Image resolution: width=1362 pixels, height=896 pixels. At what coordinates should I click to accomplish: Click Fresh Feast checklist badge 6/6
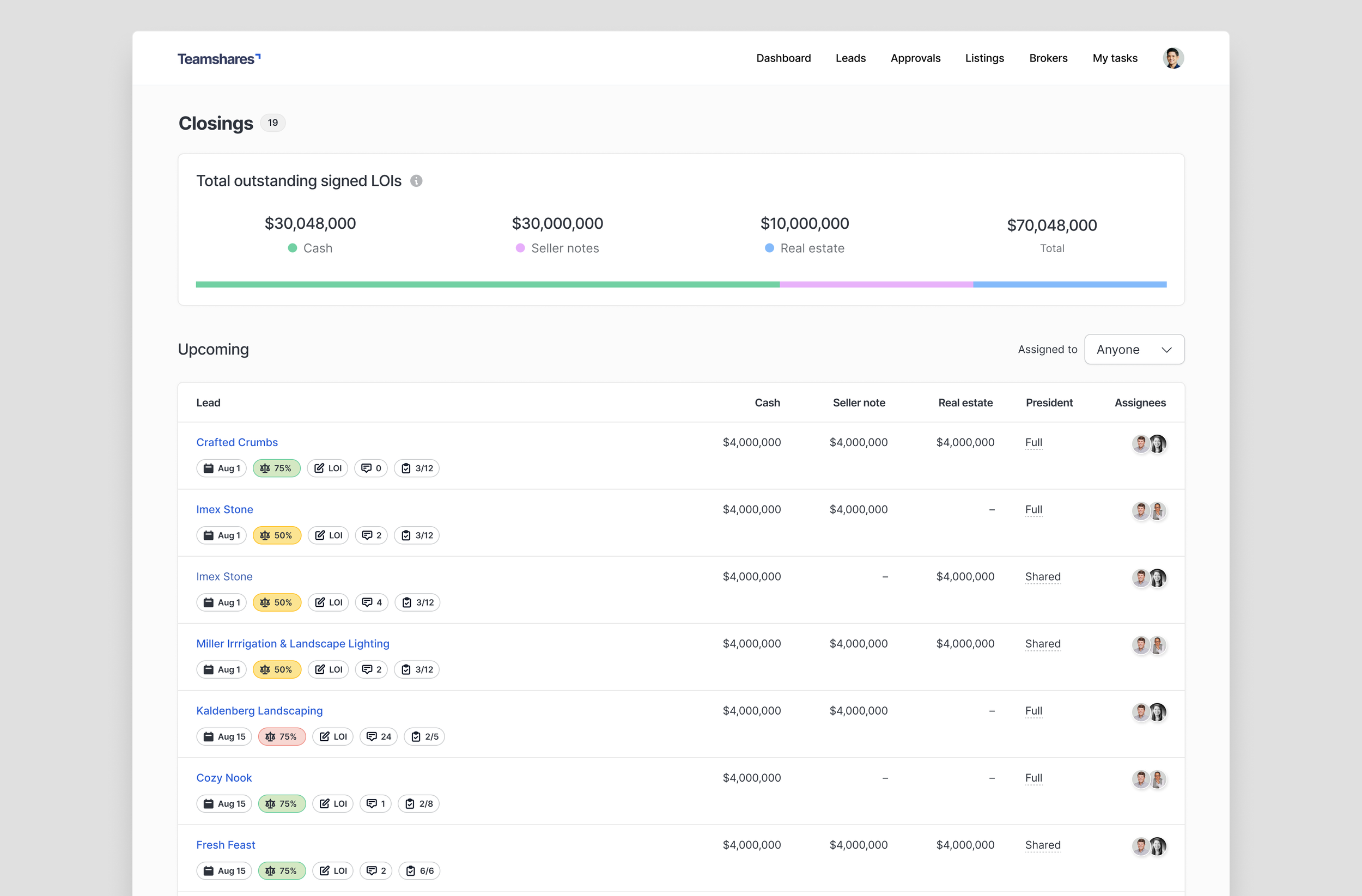click(419, 870)
